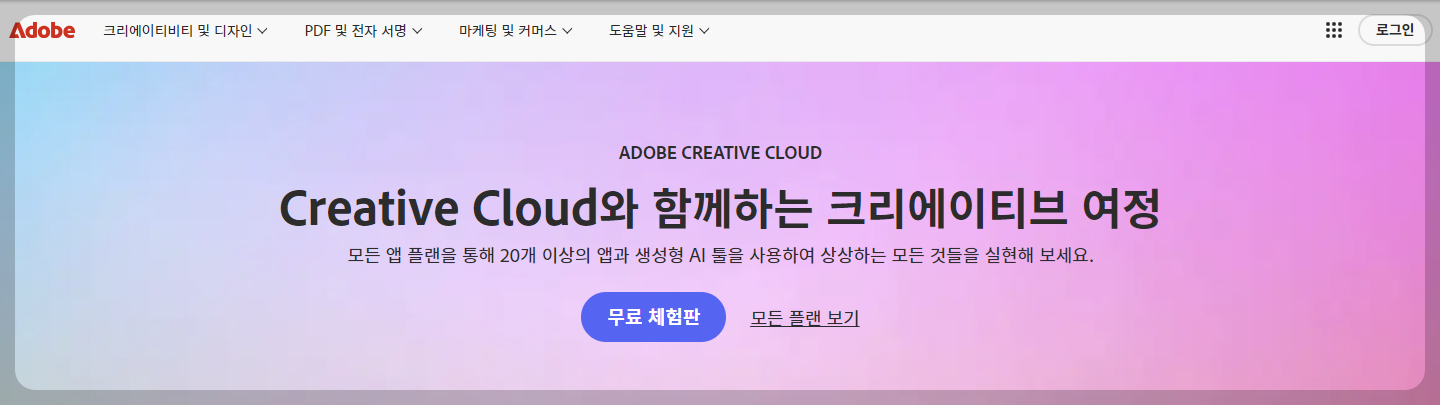Open the 모든 플랜 보기 link

tap(805, 318)
